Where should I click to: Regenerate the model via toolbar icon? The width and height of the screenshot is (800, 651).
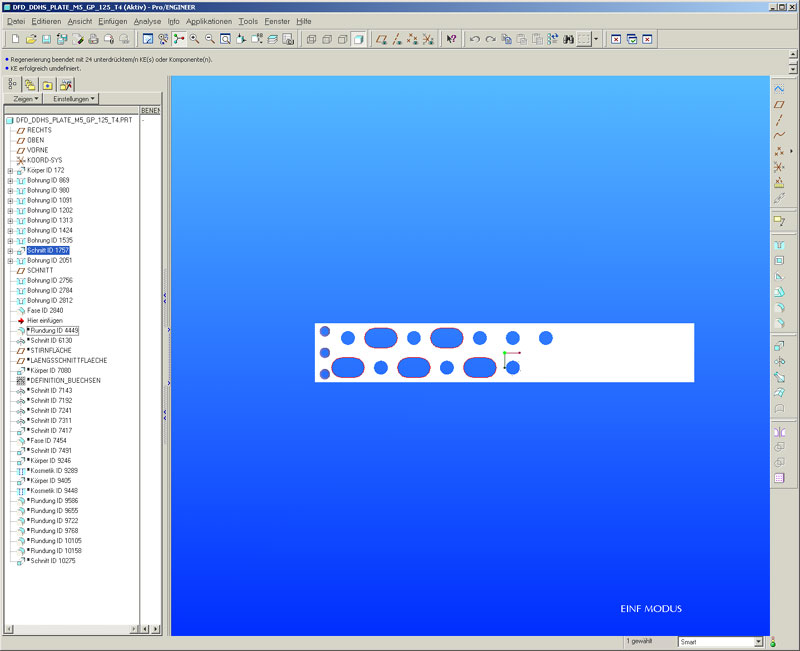pyautogui.click(x=553, y=39)
